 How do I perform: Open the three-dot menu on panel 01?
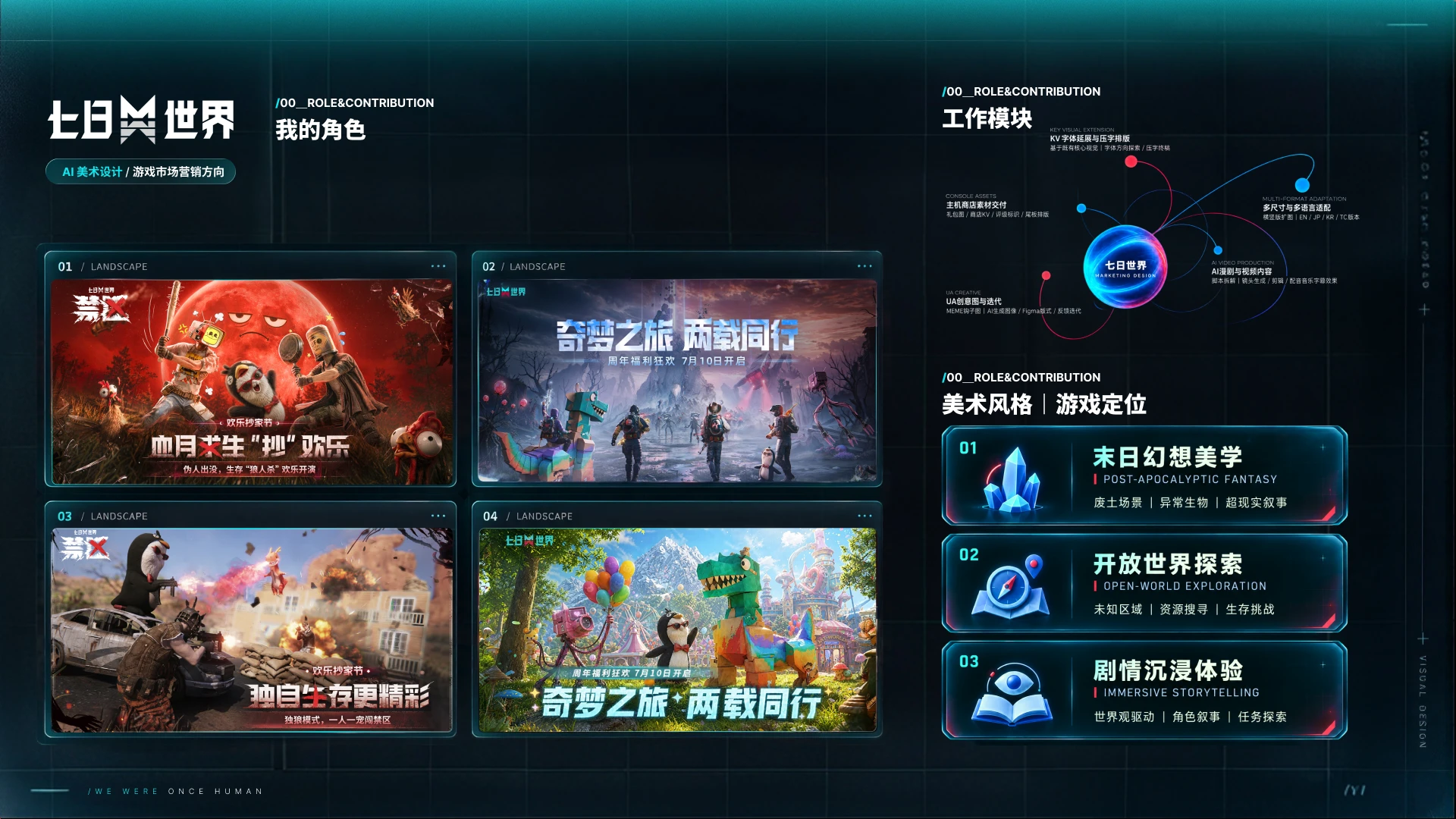[x=438, y=266]
